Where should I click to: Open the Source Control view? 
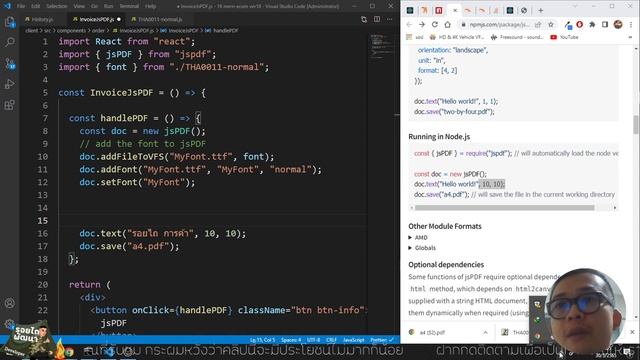pos(9,63)
